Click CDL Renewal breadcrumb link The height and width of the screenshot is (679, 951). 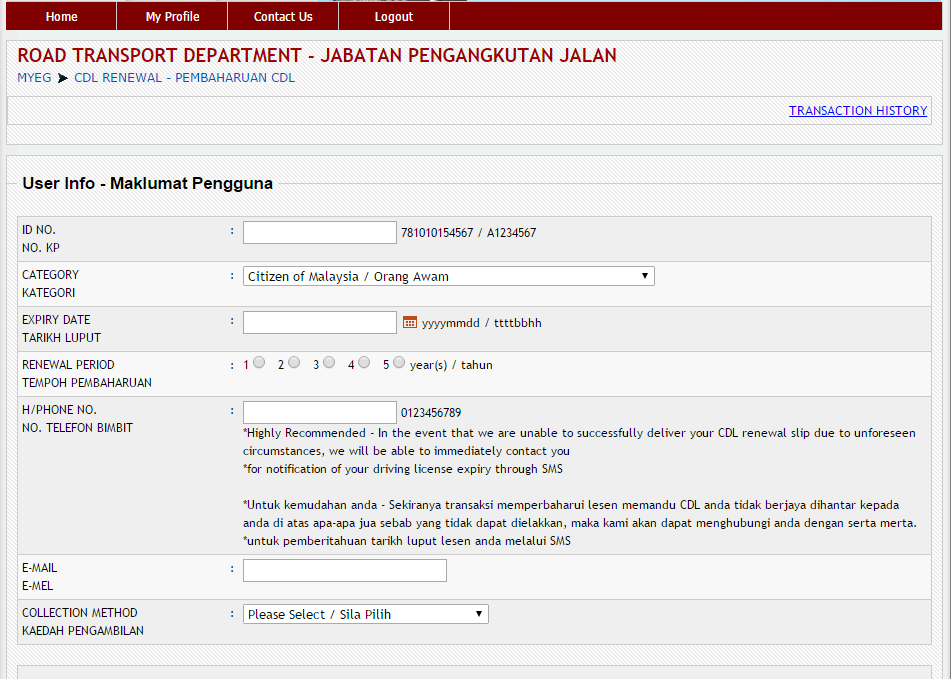(x=184, y=78)
